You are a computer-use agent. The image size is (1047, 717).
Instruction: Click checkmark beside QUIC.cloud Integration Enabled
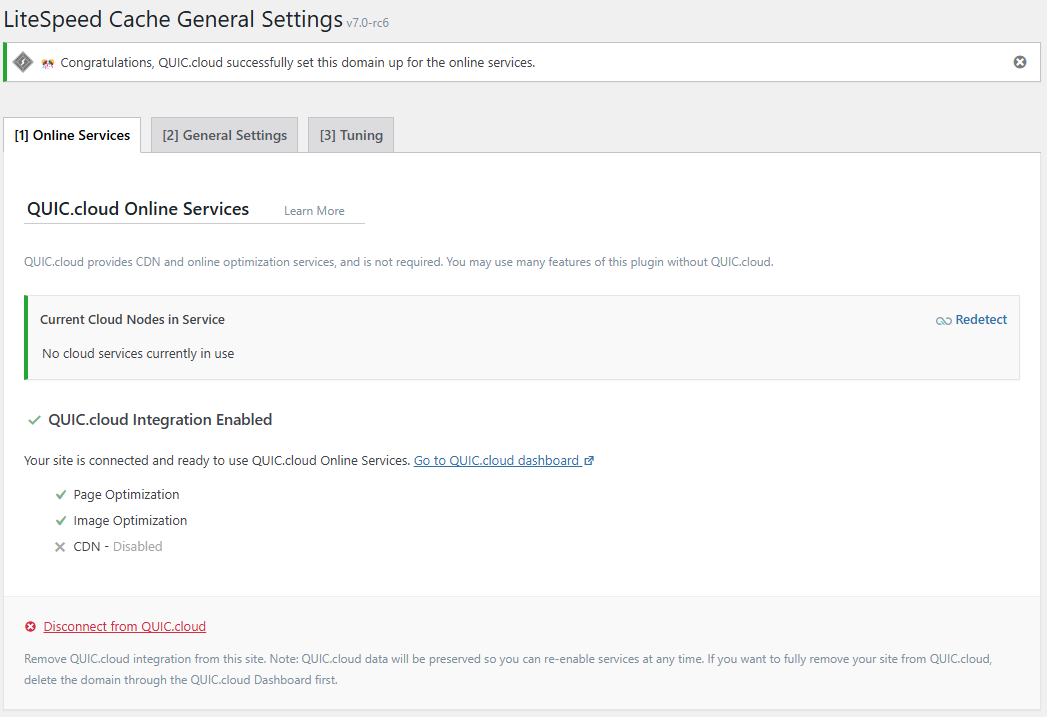tap(35, 421)
